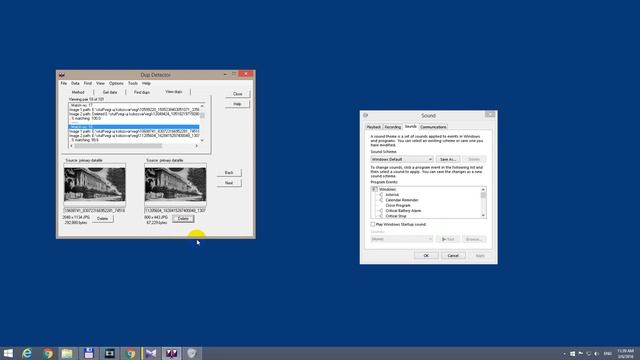Delete the right 800 x 443 image
The height and width of the screenshot is (360, 640).
183,219
